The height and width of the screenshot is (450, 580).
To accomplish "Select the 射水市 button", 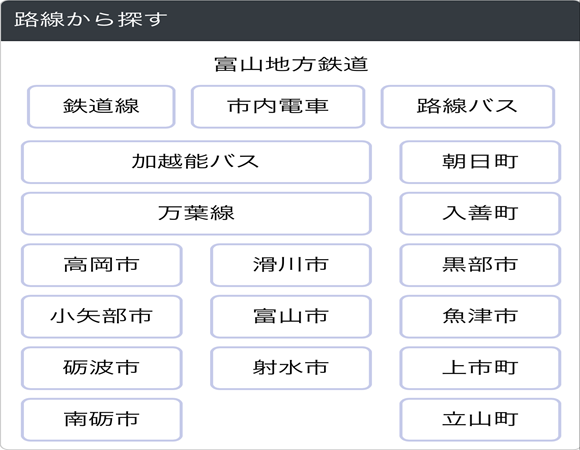I will tap(291, 368).
